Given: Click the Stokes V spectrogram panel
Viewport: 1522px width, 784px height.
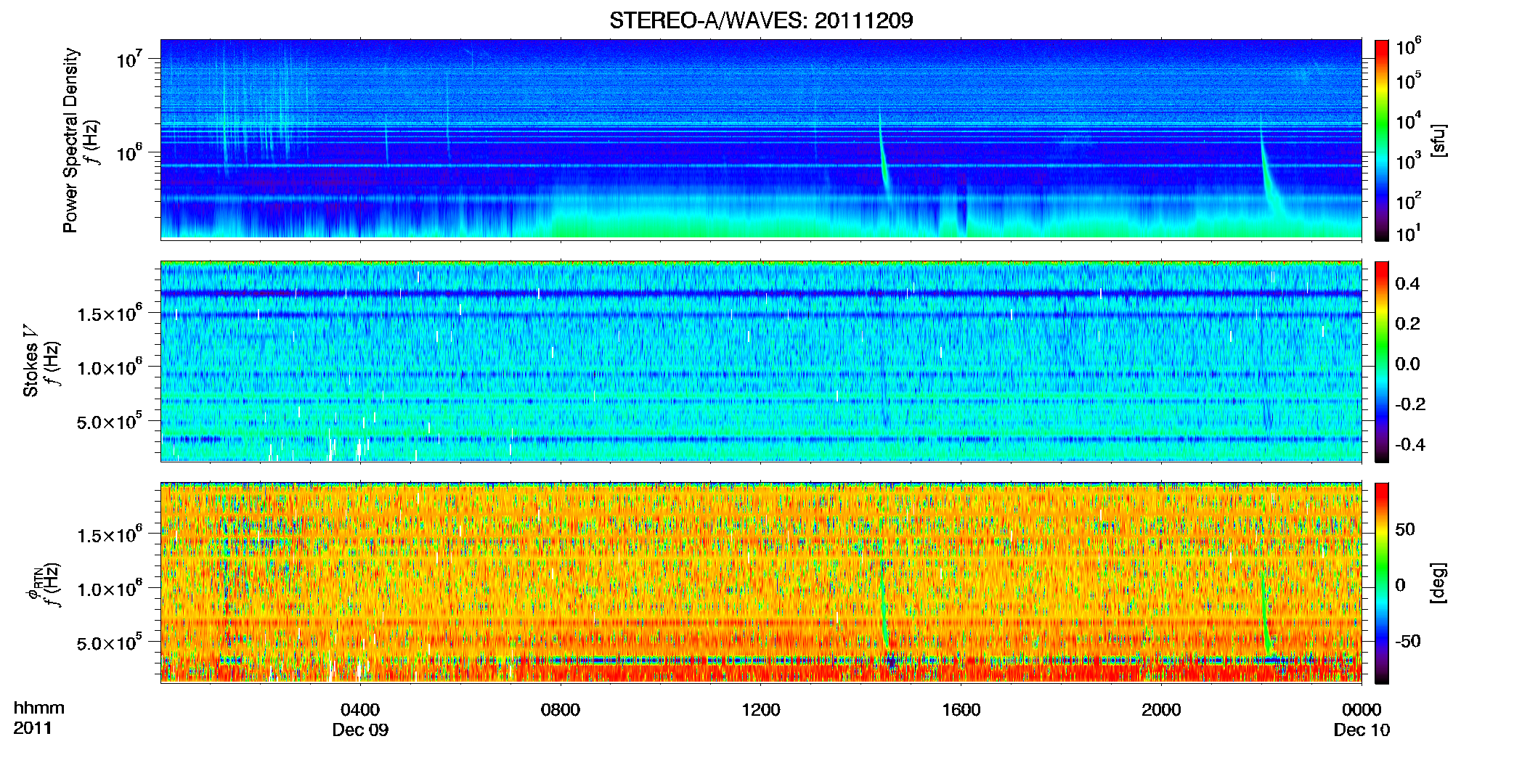Looking at the screenshot, I should pyautogui.click(x=761, y=362).
